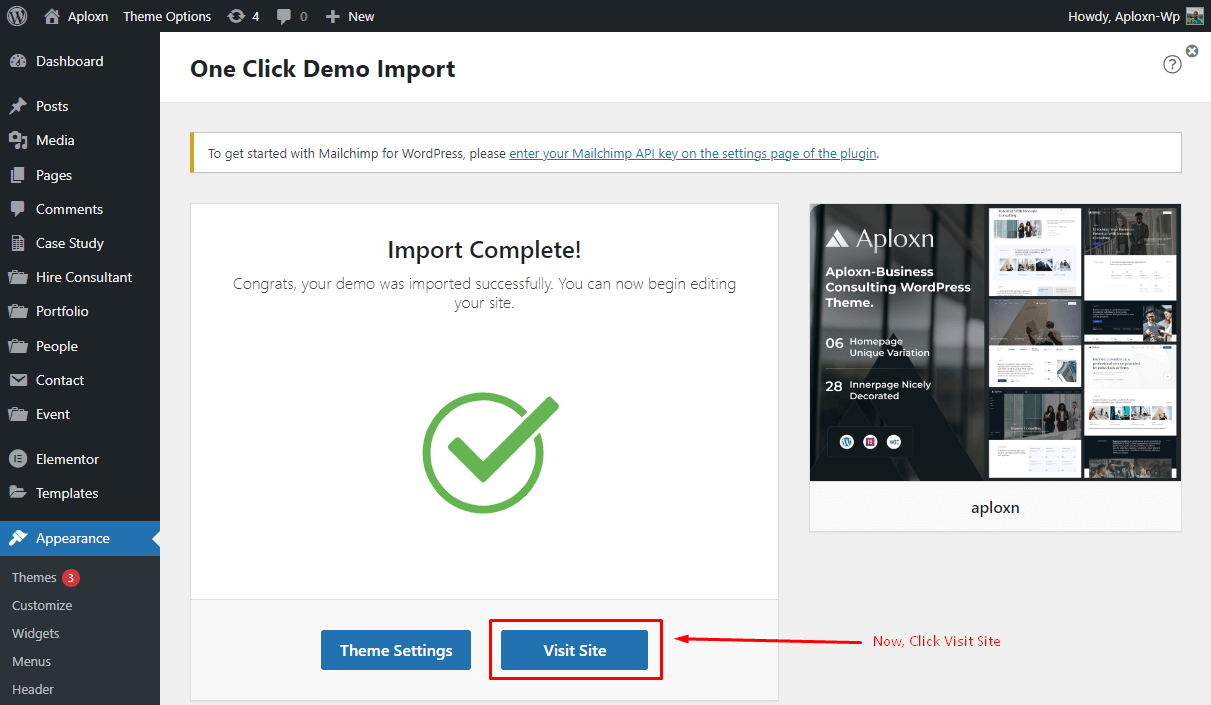Open the Customize submenu item

[x=42, y=605]
